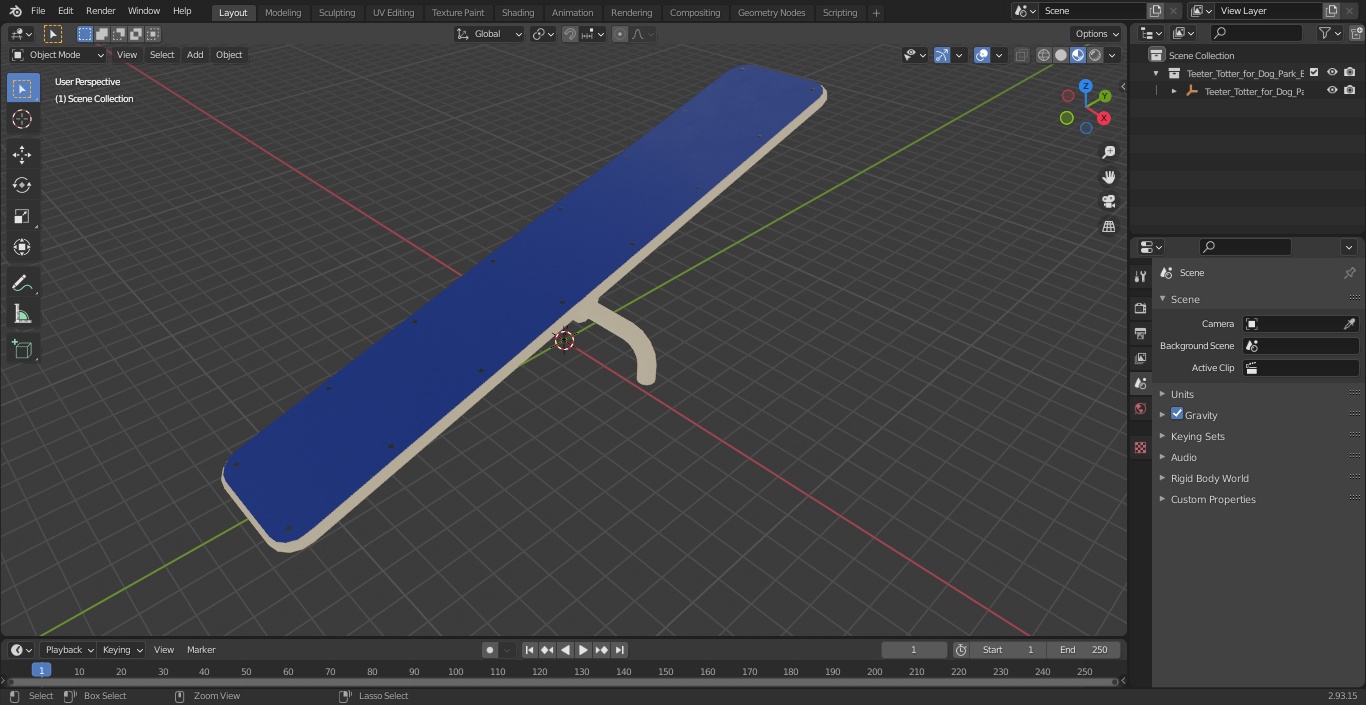Activate the Rotate tool
The image size is (1366, 705).
[22, 185]
